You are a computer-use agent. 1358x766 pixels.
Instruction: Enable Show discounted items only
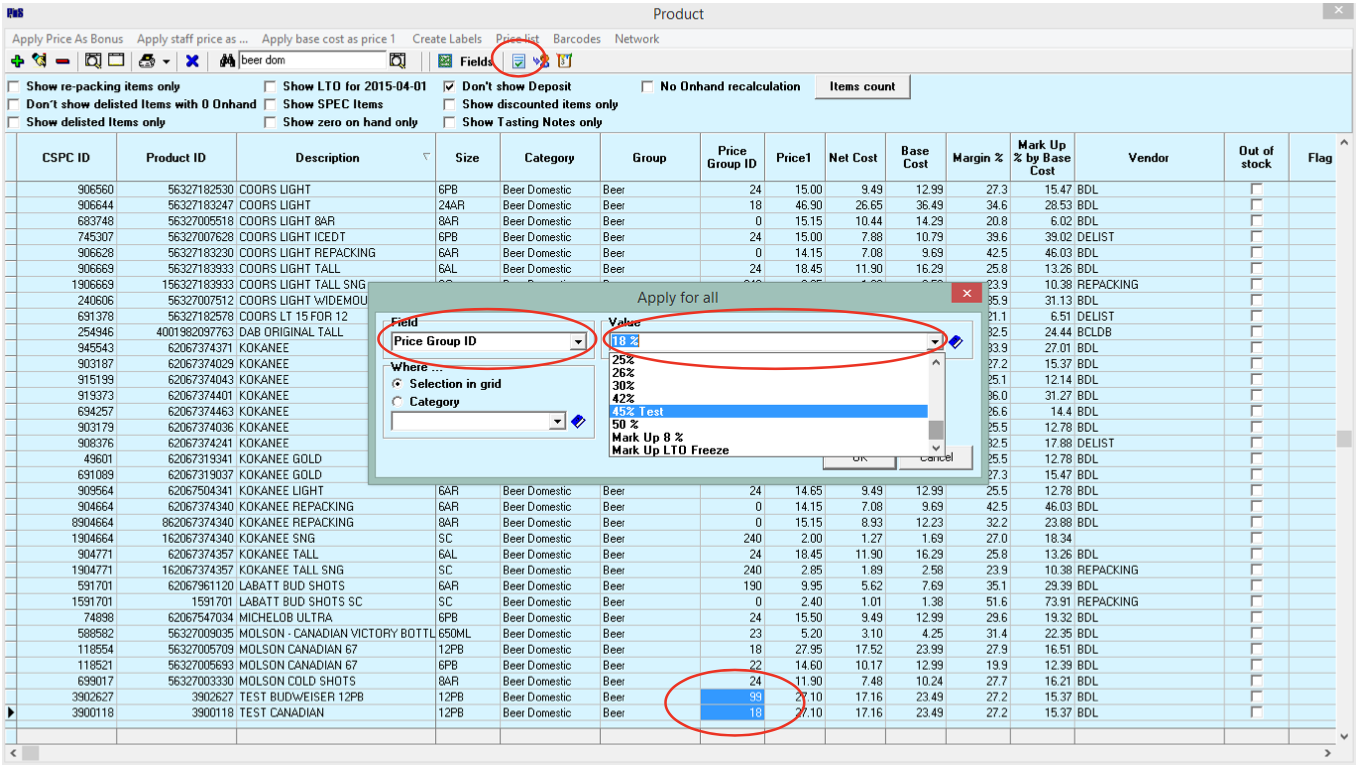pos(450,105)
